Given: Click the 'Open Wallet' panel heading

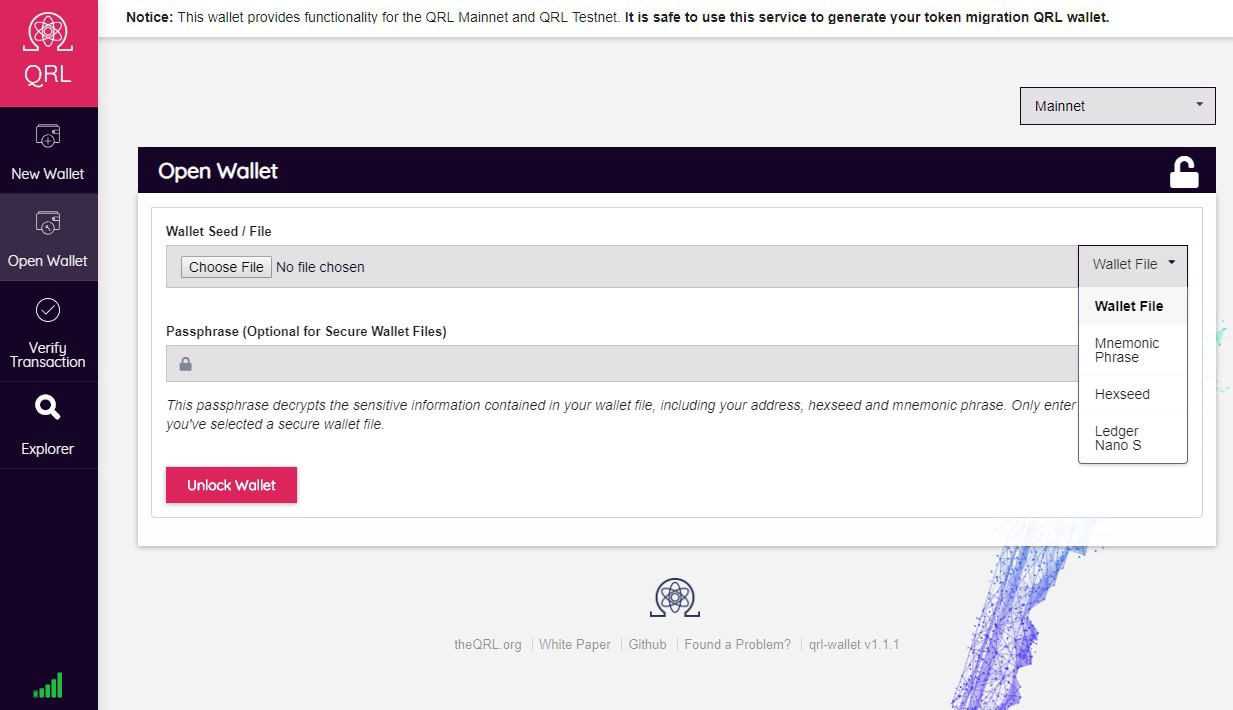Looking at the screenshot, I should coord(218,171).
